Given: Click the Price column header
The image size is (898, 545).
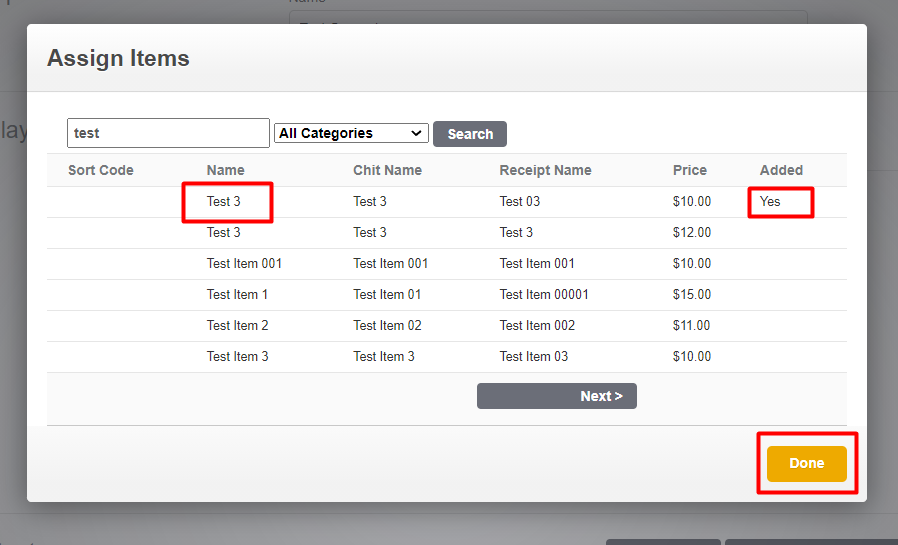Looking at the screenshot, I should (689, 170).
